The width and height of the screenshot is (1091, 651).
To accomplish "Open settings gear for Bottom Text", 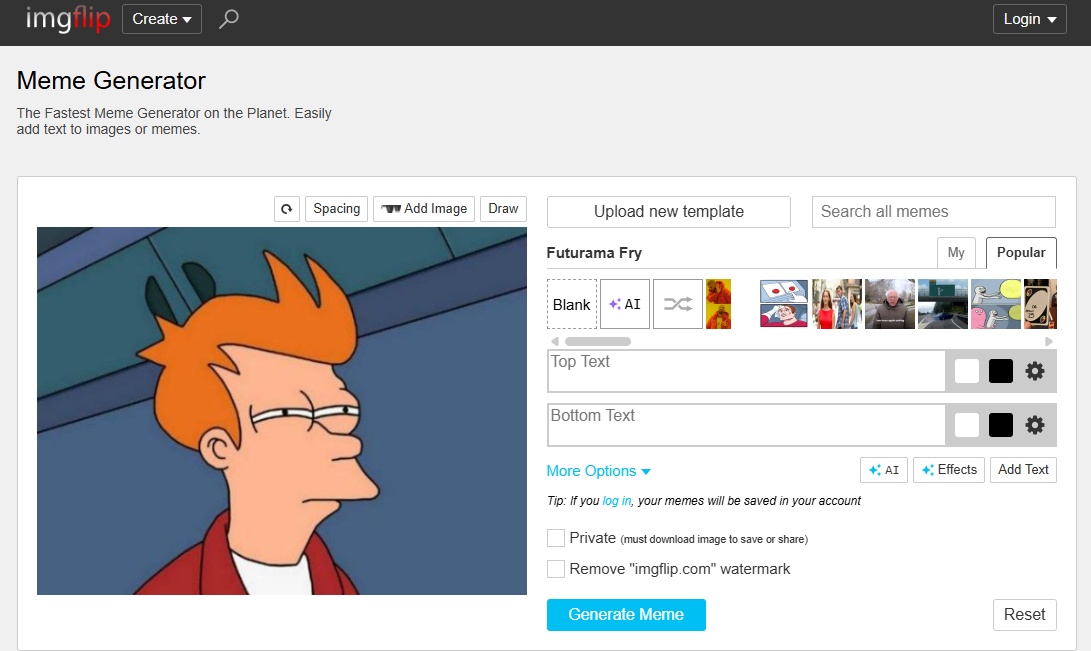I will pos(1035,425).
